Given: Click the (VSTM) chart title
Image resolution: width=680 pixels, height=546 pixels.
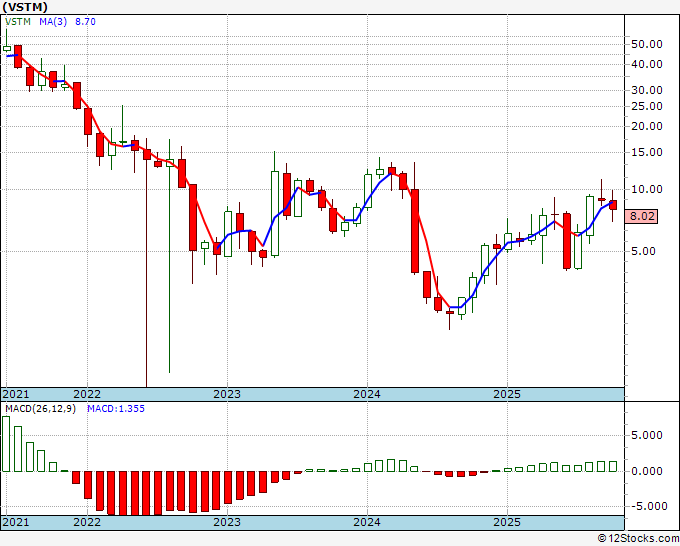Looking at the screenshot, I should coord(25,7).
